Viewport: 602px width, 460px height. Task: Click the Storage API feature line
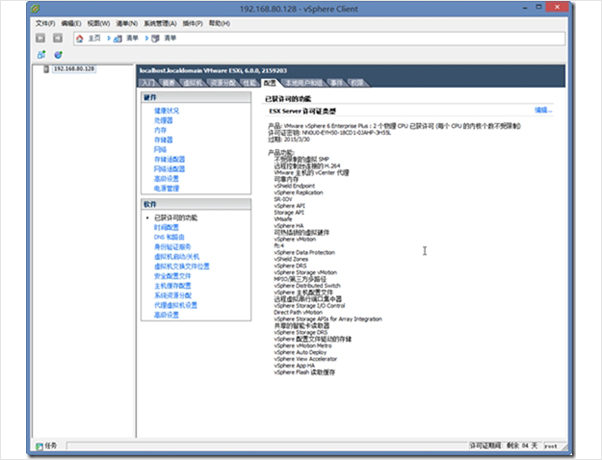pos(289,212)
